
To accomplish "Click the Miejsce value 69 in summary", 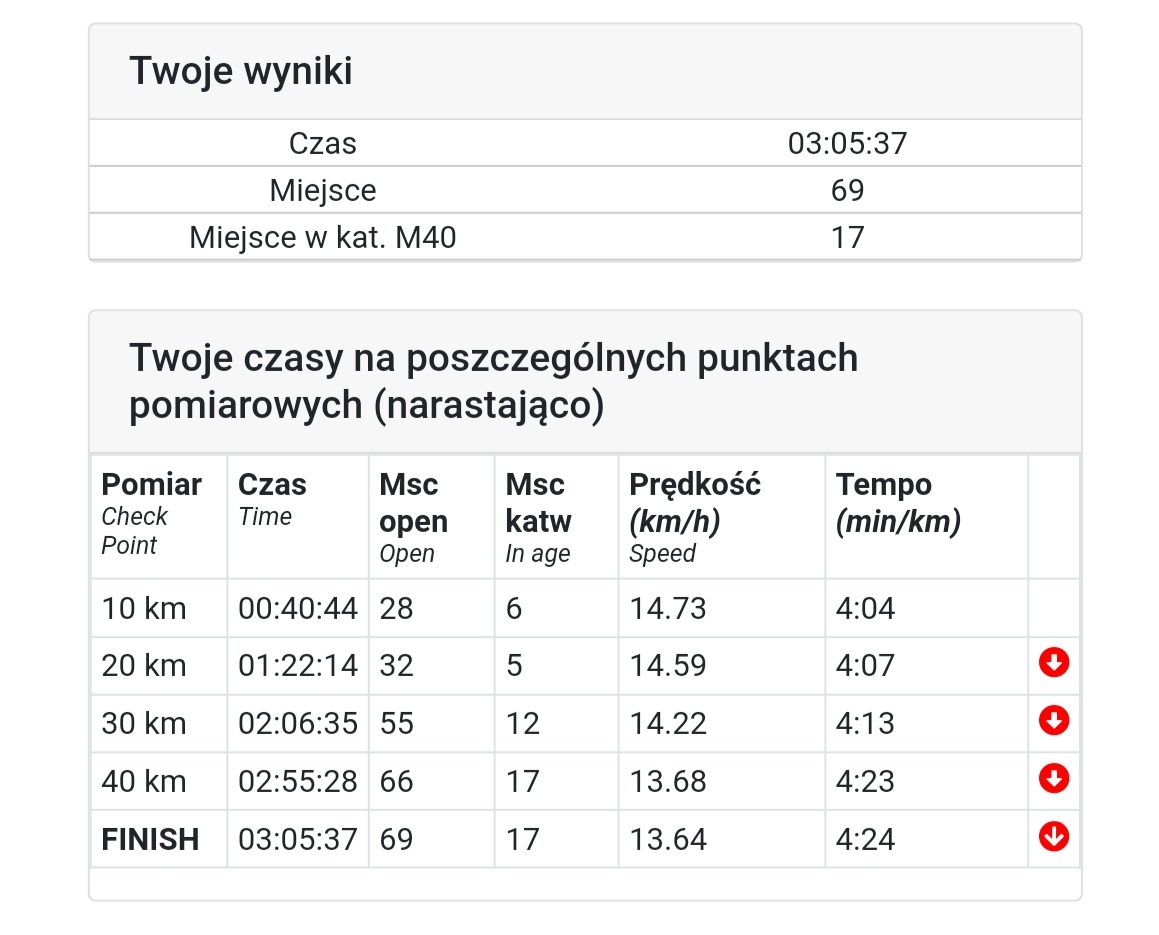I will (847, 191).
